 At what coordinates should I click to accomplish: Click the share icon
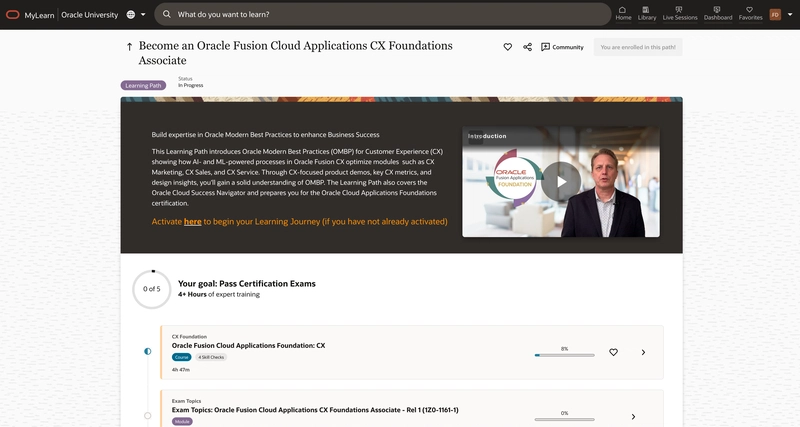pos(528,47)
